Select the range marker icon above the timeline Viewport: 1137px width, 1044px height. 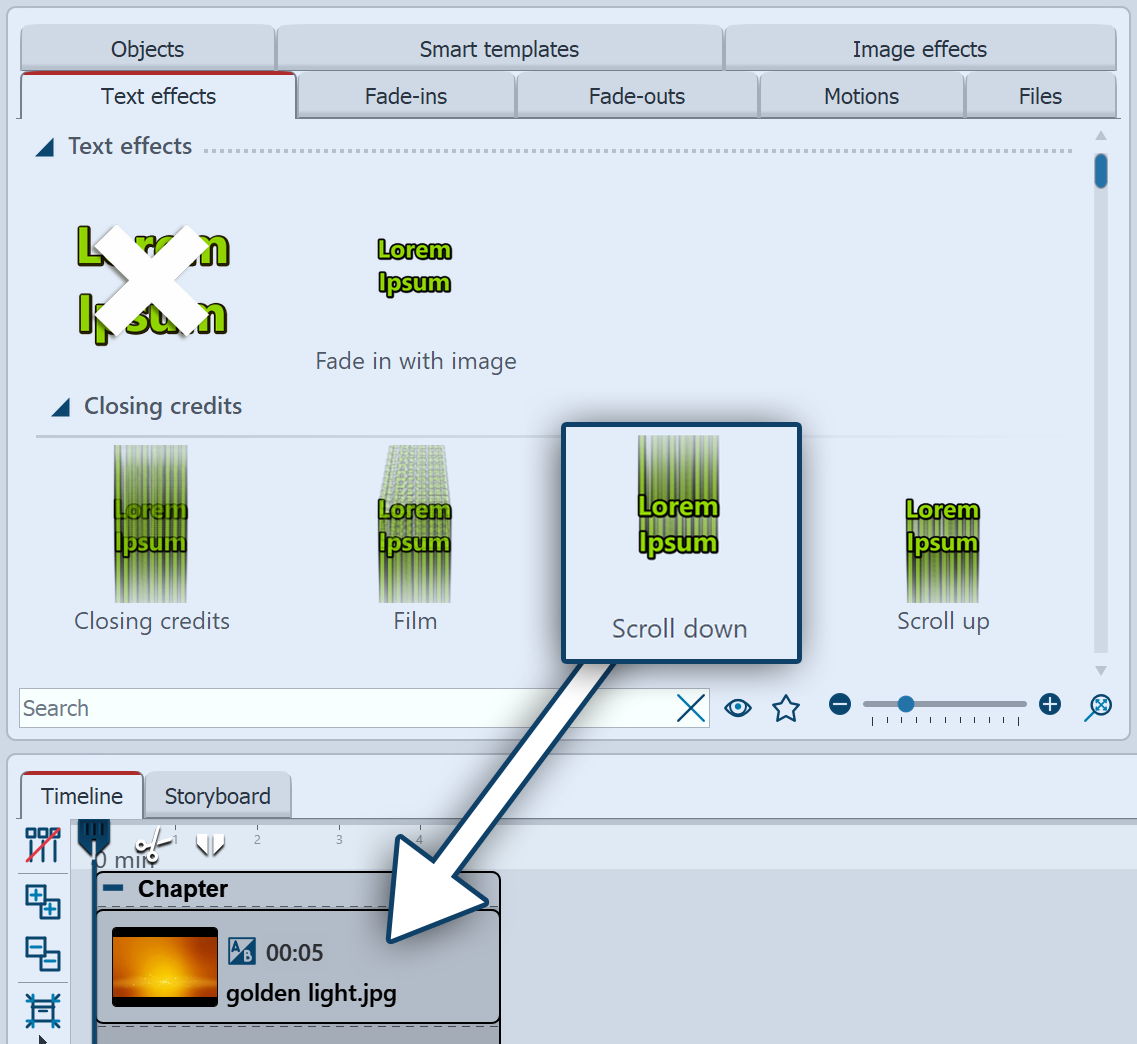pyautogui.click(x=210, y=845)
